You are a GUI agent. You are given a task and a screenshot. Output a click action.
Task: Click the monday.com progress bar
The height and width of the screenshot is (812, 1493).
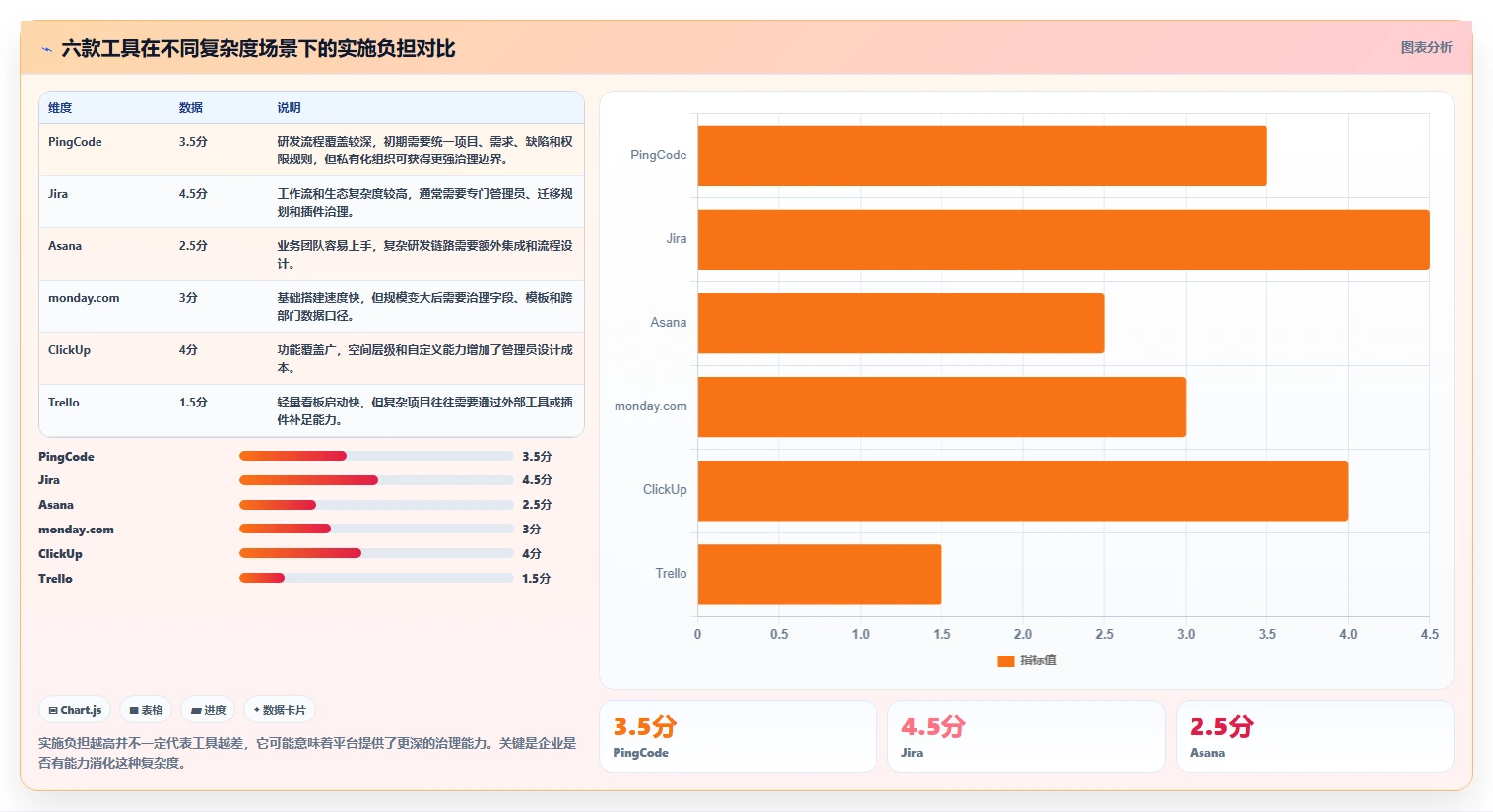pyautogui.click(x=376, y=529)
